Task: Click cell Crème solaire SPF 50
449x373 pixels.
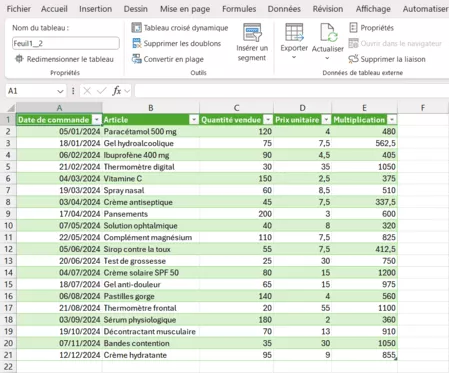Action: tap(151, 273)
